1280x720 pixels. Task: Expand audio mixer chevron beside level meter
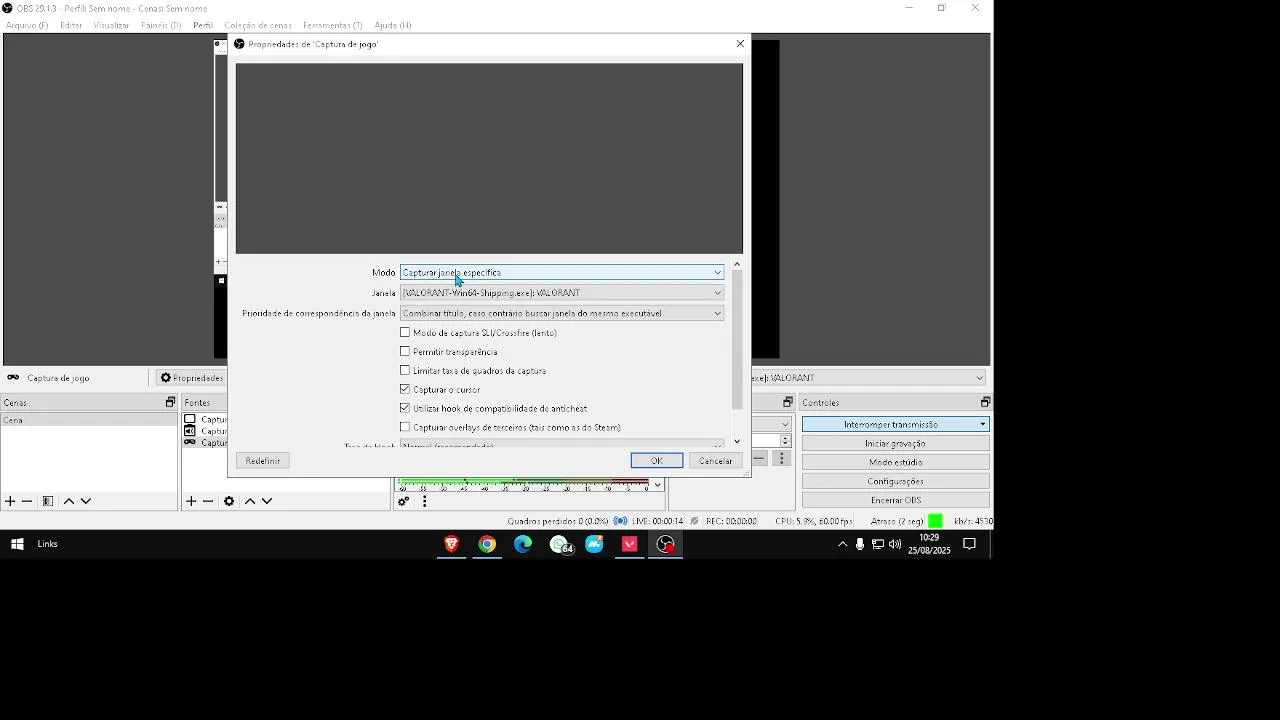tap(657, 484)
